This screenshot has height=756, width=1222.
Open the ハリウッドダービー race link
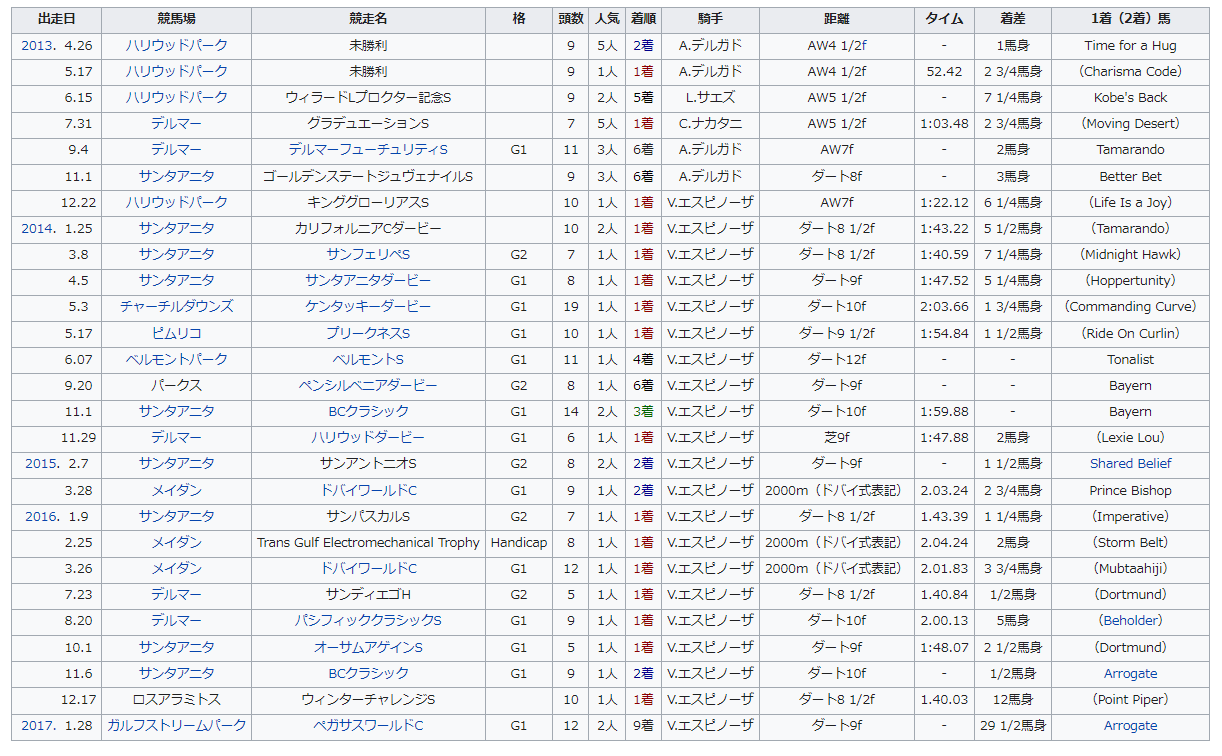click(368, 437)
